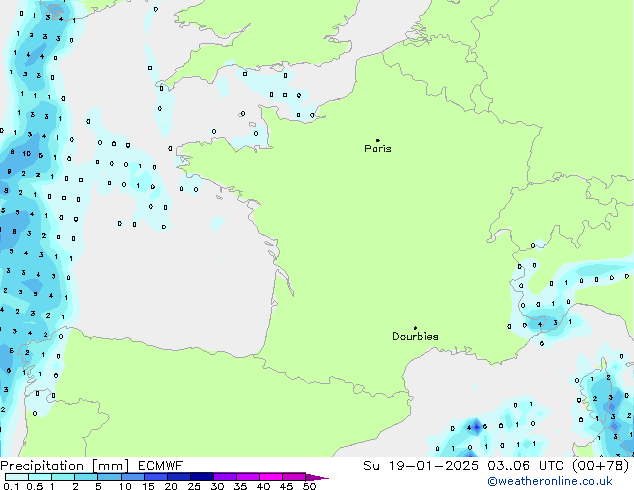Click the Dourbies town label

415,337
